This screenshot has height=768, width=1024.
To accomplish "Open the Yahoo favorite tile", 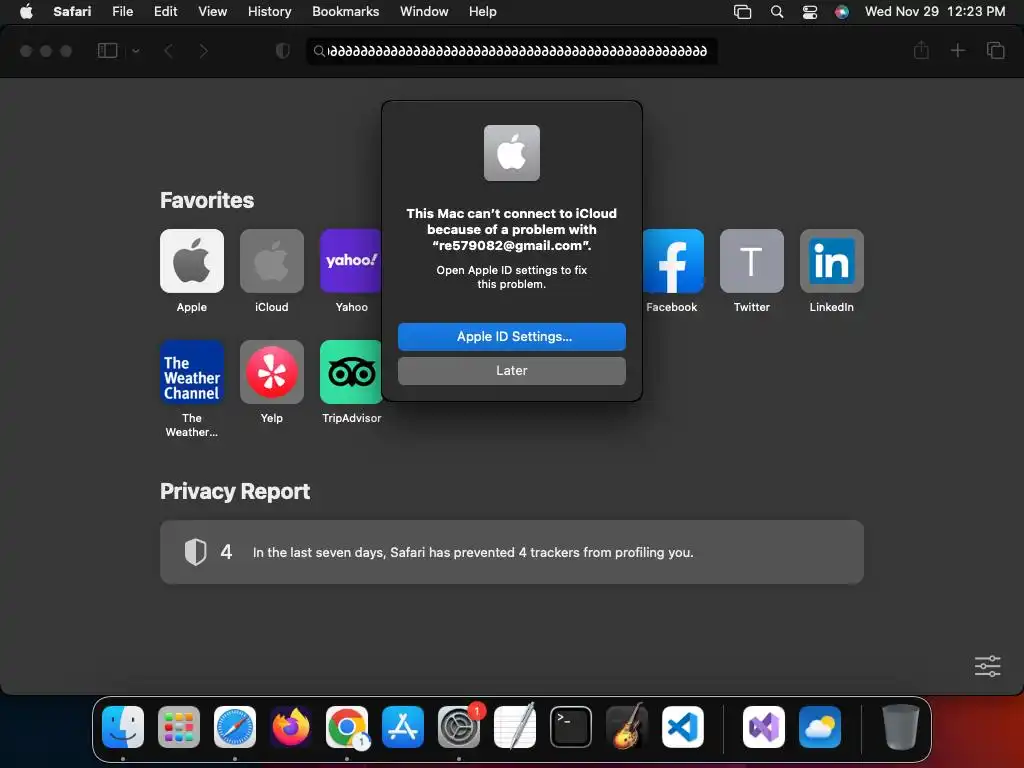I will (x=351, y=261).
